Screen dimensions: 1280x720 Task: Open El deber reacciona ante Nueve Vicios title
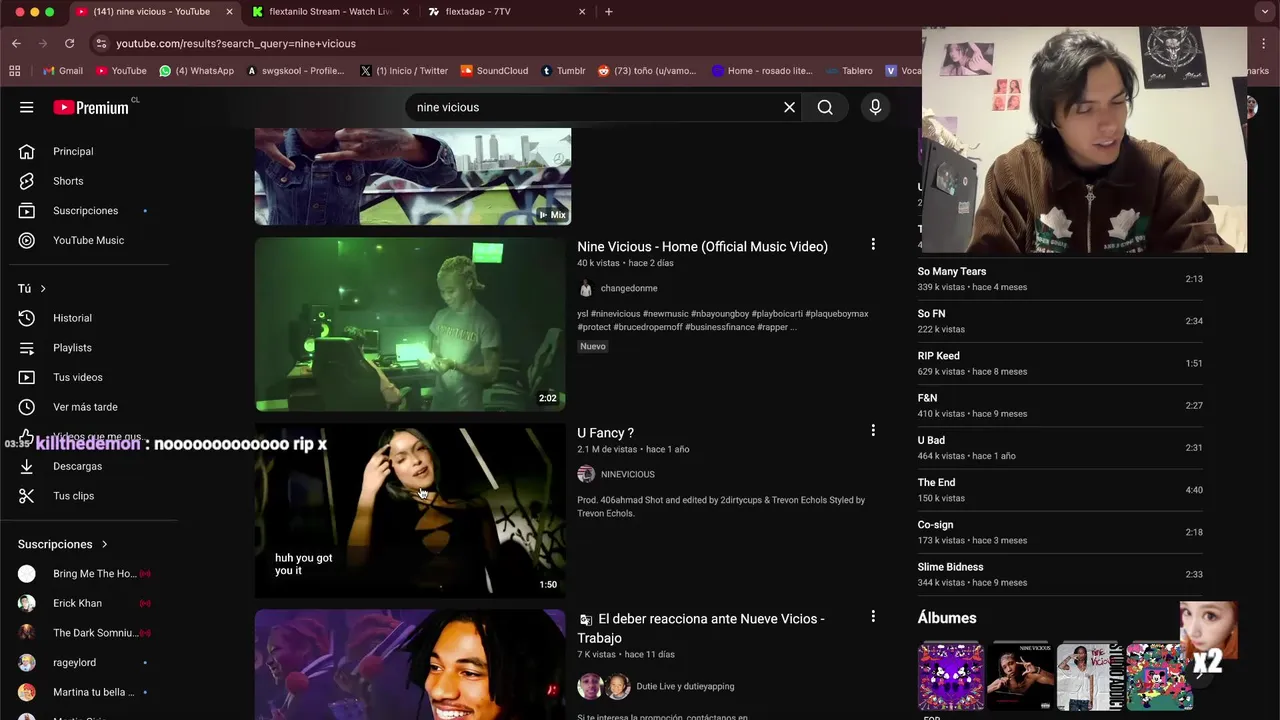(x=701, y=628)
